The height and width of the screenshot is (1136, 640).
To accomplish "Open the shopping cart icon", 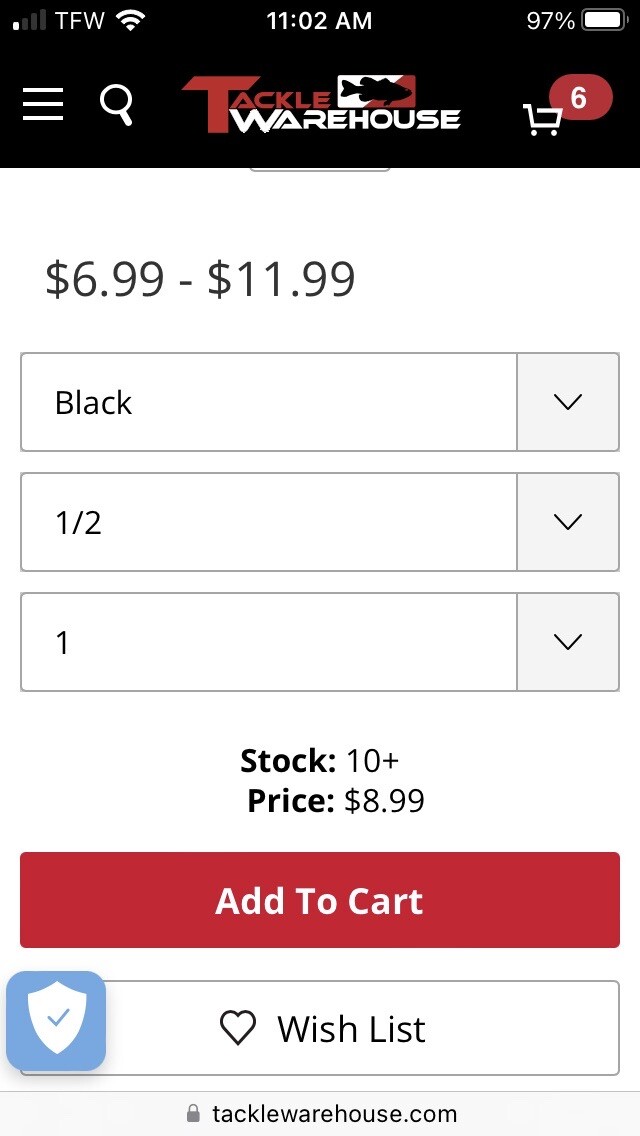I will click(542, 120).
